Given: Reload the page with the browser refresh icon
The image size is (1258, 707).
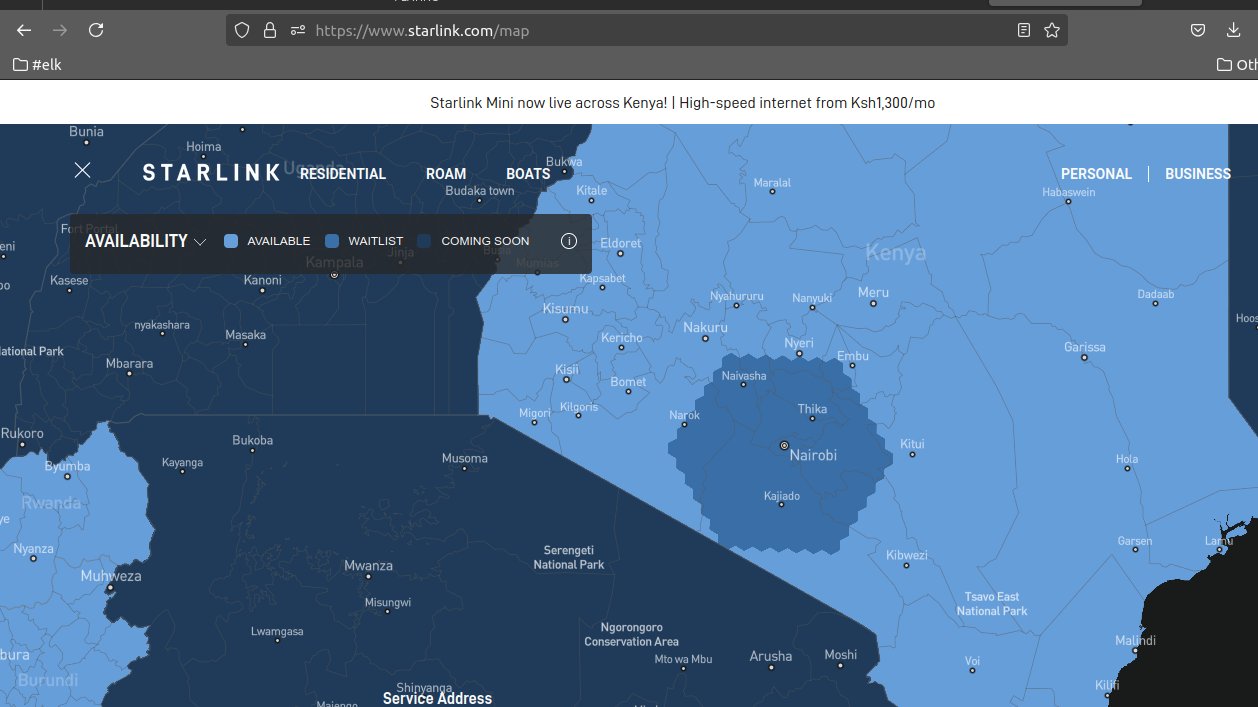Looking at the screenshot, I should click(x=96, y=30).
